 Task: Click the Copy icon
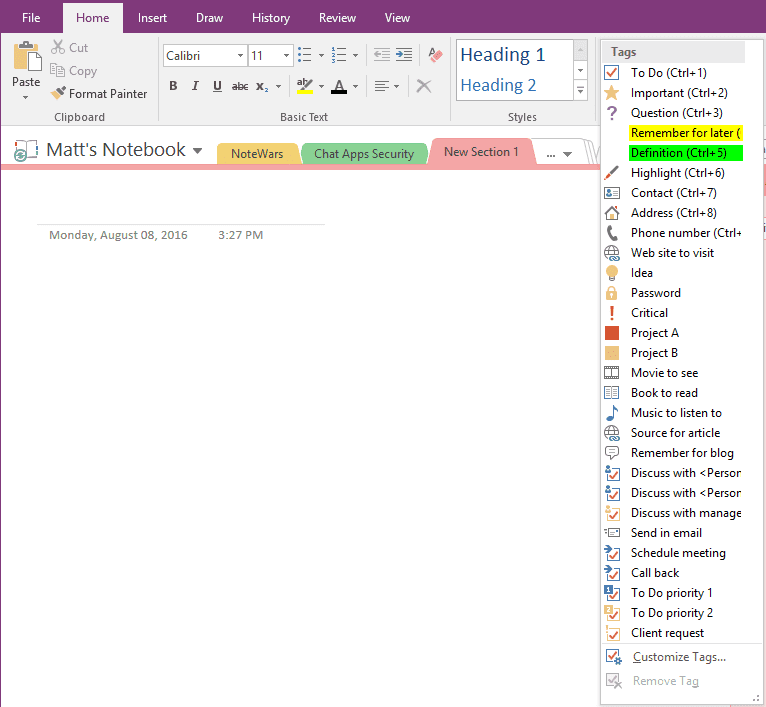point(57,70)
